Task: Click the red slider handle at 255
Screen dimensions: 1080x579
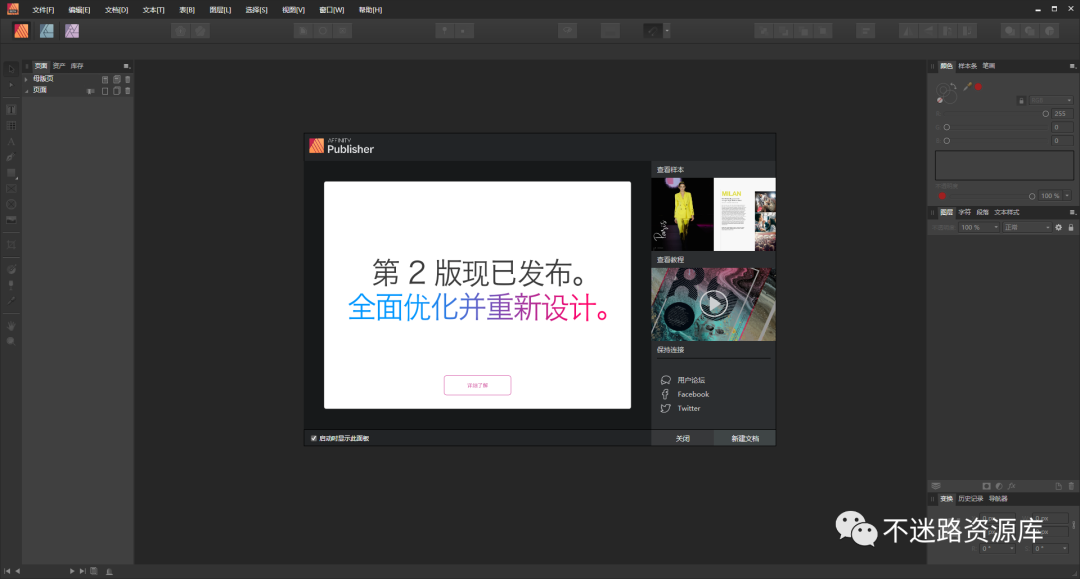Action: click(x=1046, y=114)
